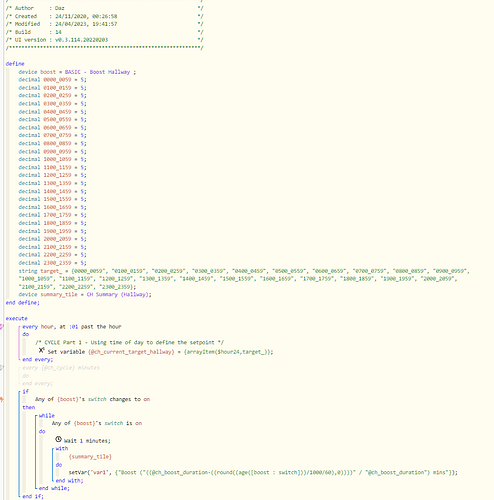Click the variable icon next to Set variable
Viewport: 494px width, 500px height.
(41, 350)
